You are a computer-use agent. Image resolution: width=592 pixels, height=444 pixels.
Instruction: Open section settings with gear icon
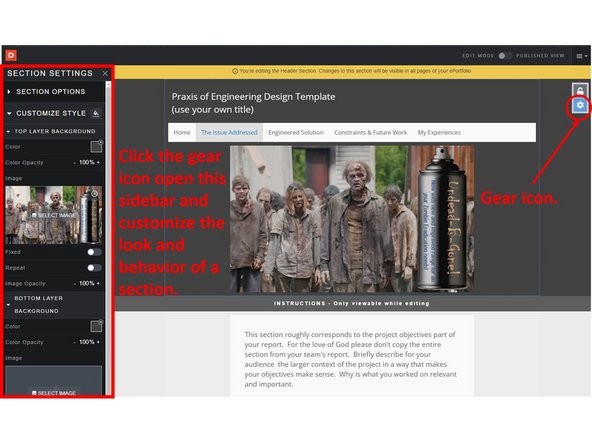(580, 105)
